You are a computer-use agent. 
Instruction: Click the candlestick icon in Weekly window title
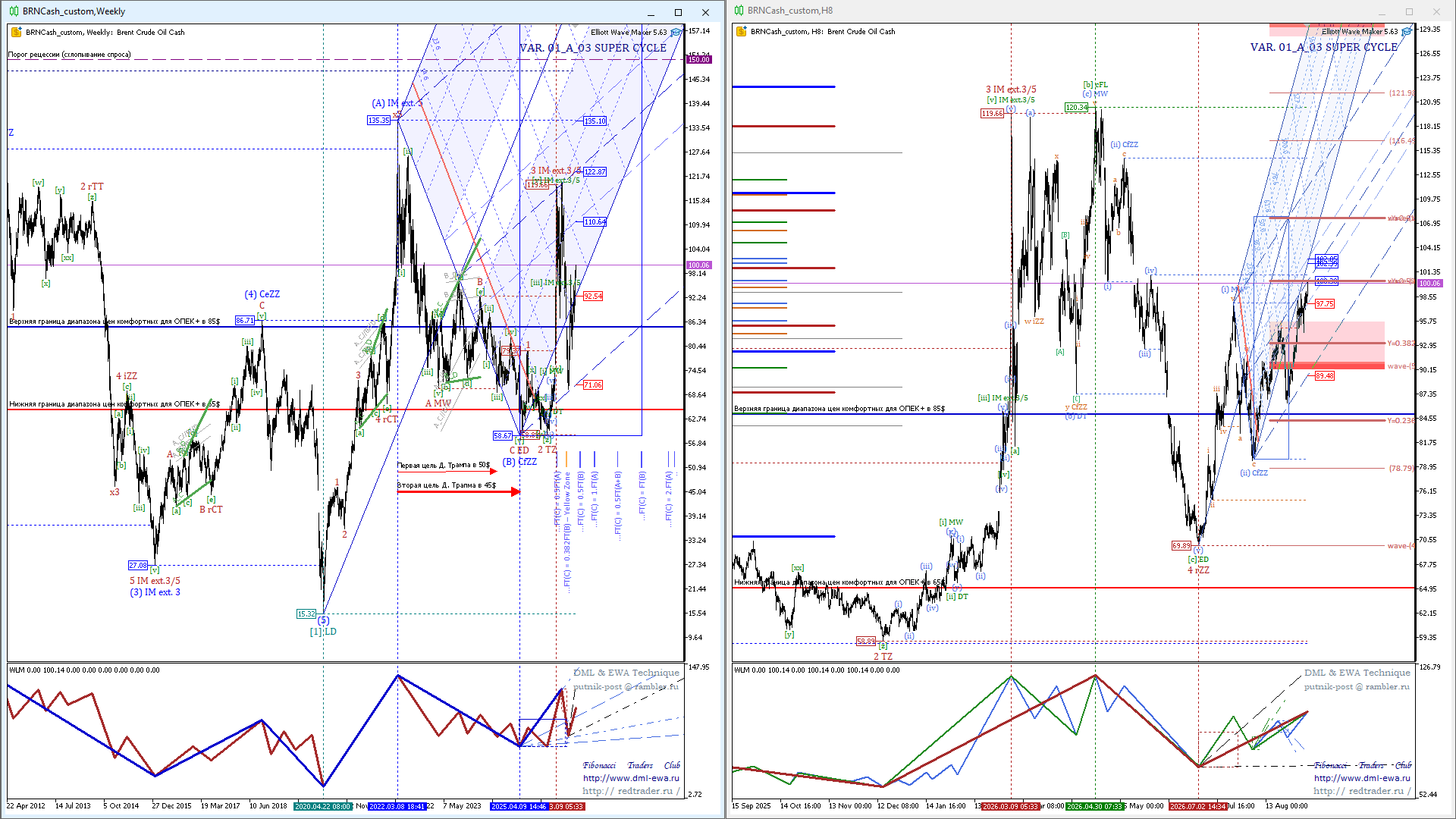coord(14,11)
